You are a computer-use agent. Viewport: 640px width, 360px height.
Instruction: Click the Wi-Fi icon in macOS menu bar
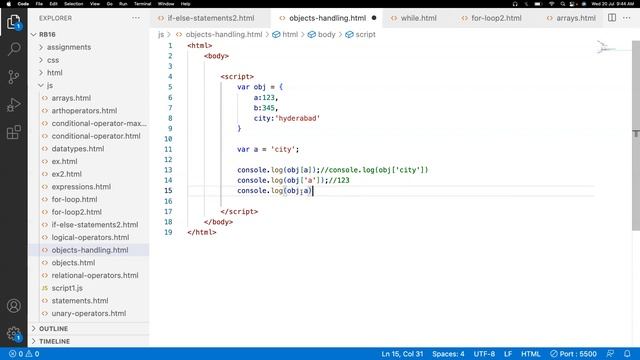[551, 4]
